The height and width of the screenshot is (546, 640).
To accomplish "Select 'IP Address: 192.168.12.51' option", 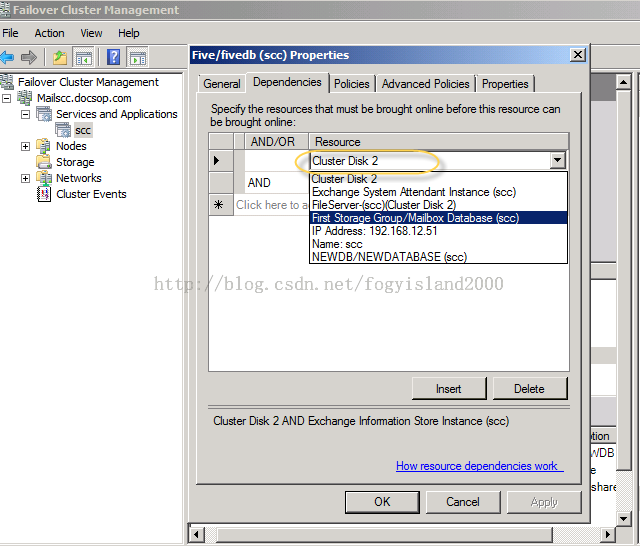I will click(438, 231).
